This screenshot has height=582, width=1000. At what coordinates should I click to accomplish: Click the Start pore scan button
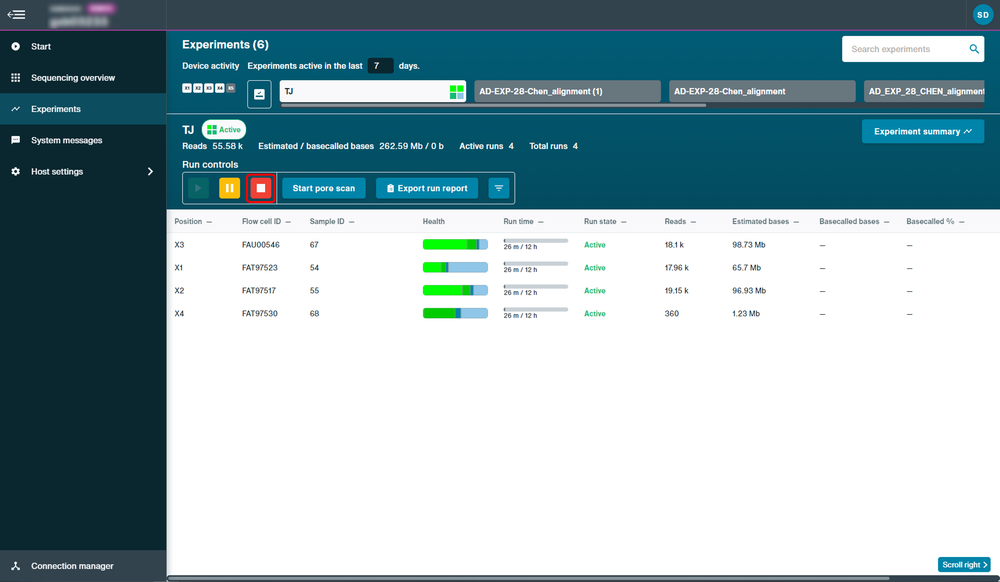[323, 188]
